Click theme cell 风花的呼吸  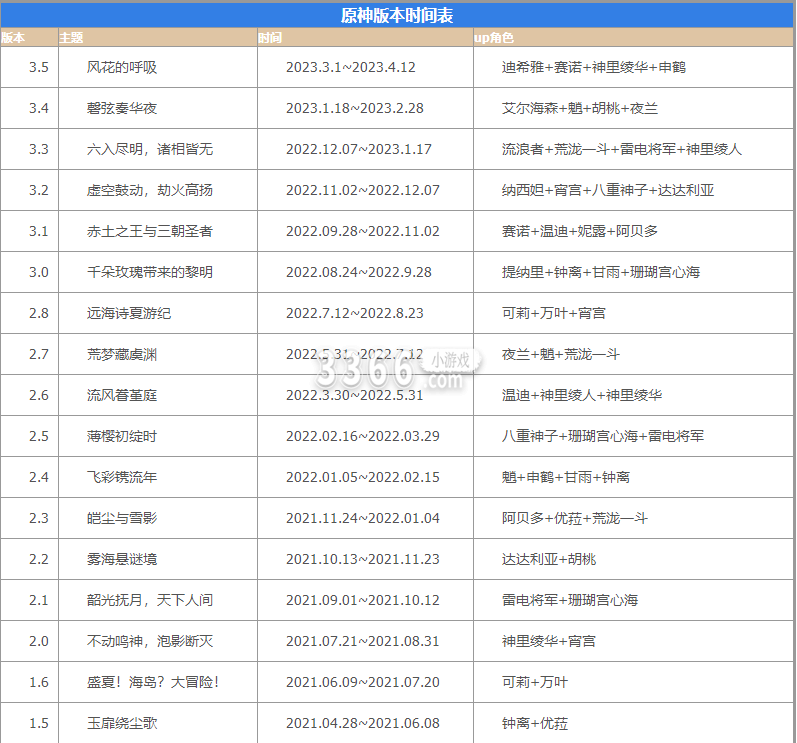[x=122, y=67]
